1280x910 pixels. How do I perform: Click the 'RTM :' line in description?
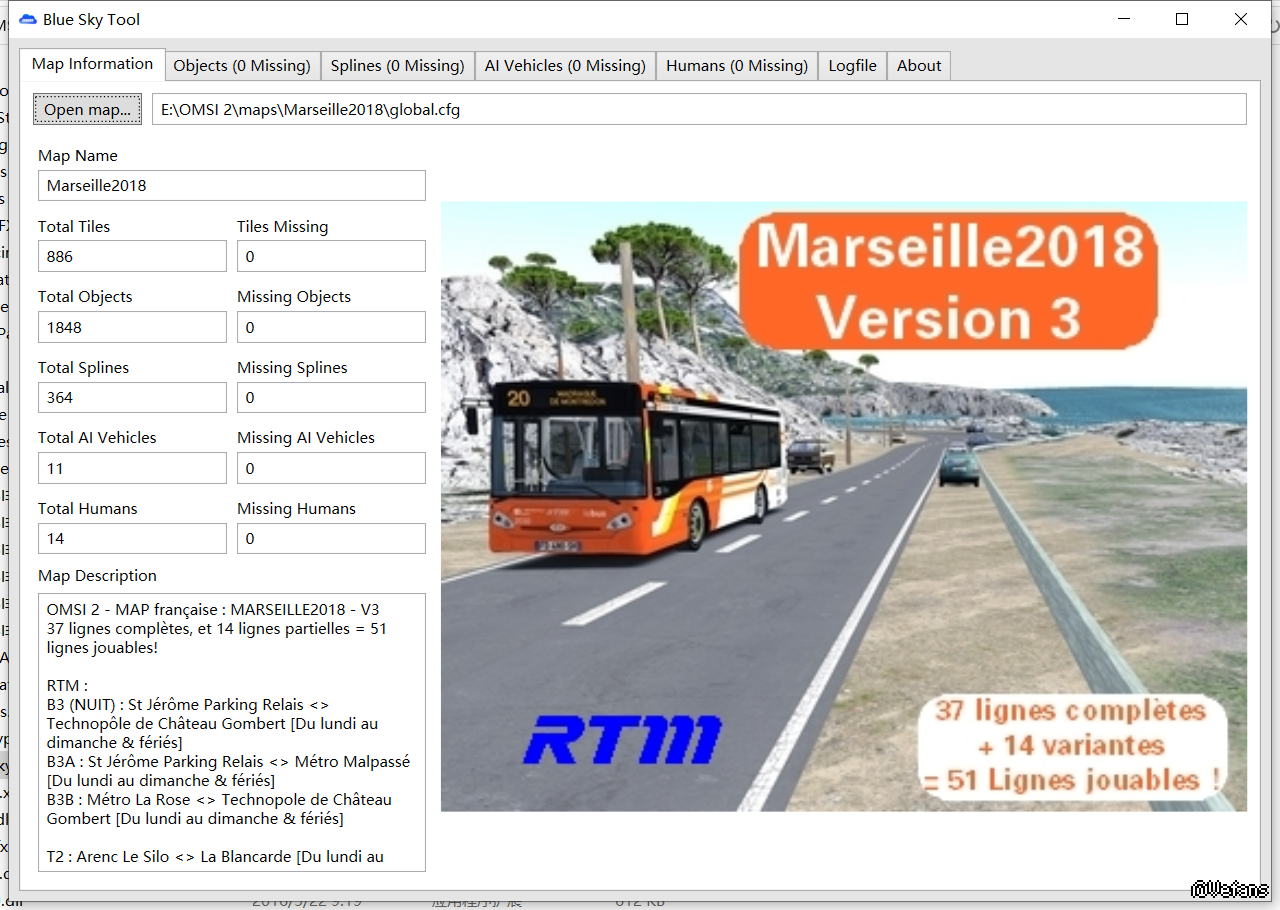click(x=68, y=686)
